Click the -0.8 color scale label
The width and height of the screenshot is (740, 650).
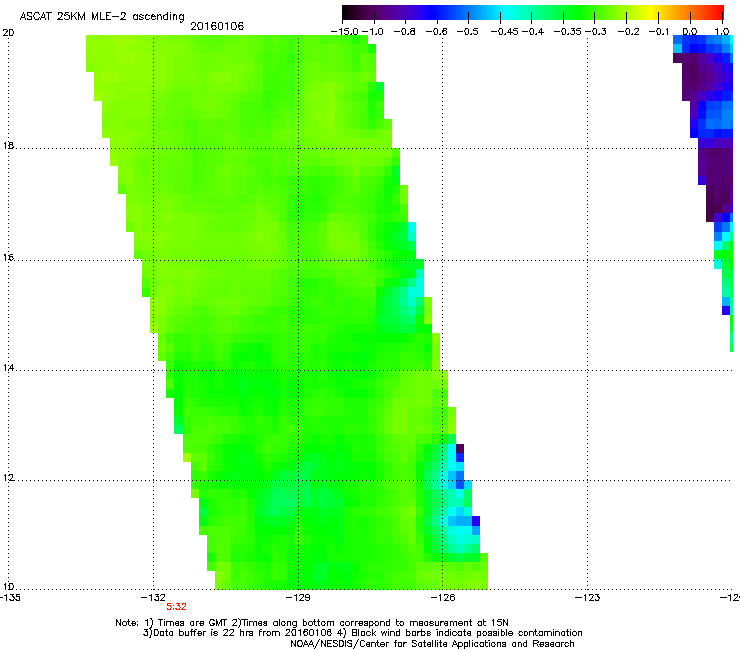[405, 32]
